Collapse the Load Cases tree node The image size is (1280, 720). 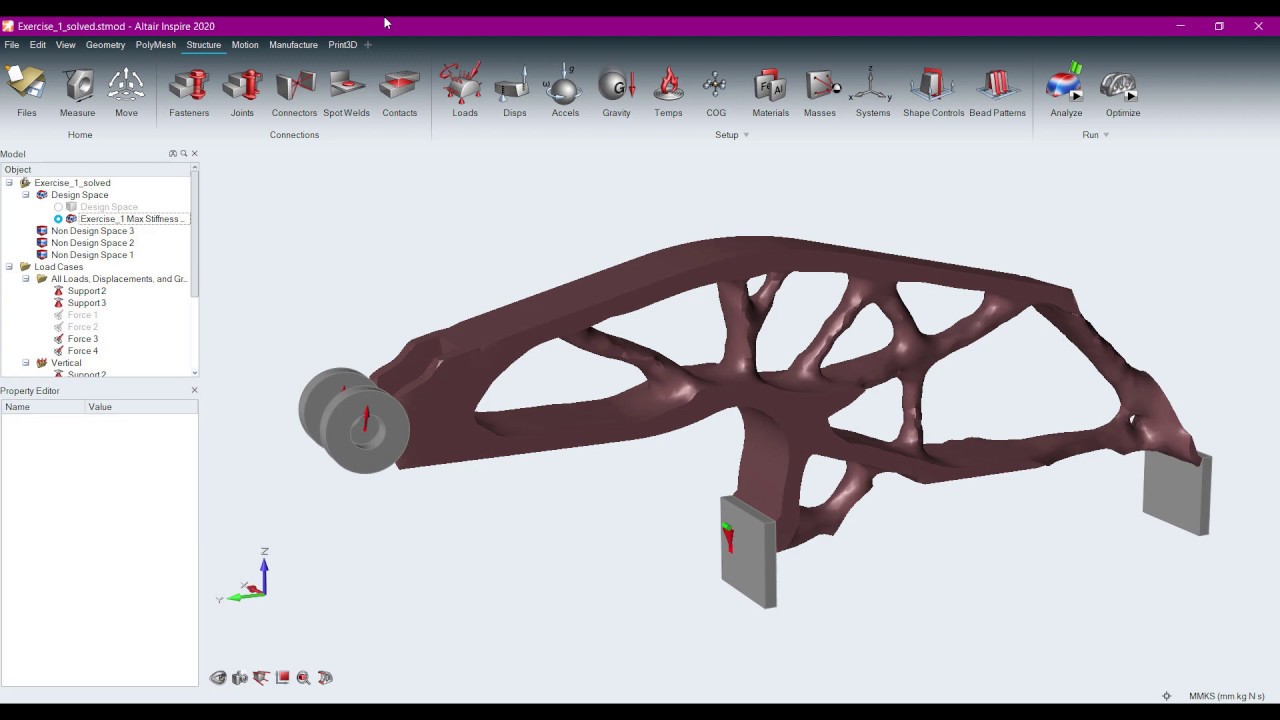click(9, 267)
